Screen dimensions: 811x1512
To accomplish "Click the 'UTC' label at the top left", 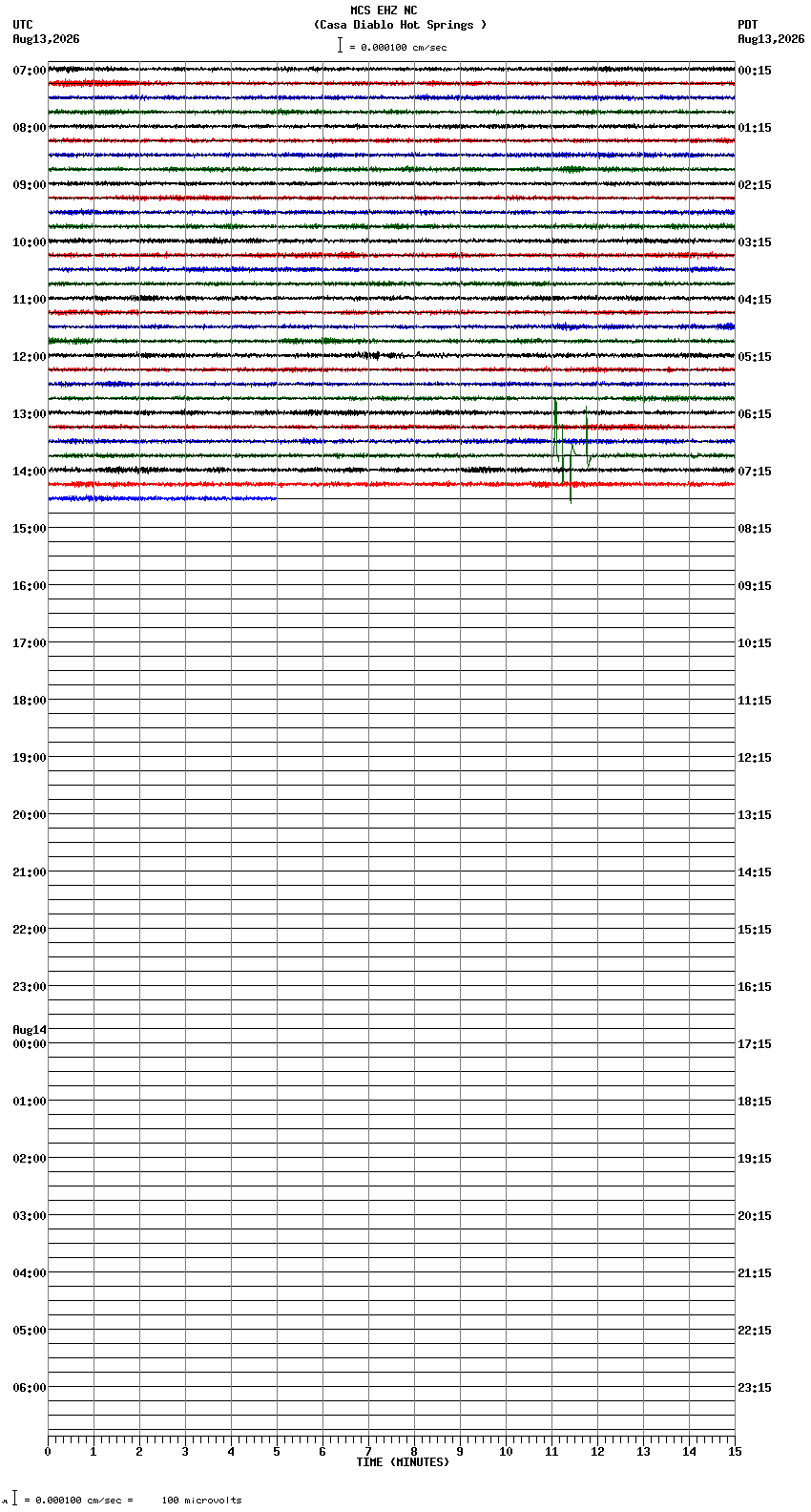I will coord(23,25).
